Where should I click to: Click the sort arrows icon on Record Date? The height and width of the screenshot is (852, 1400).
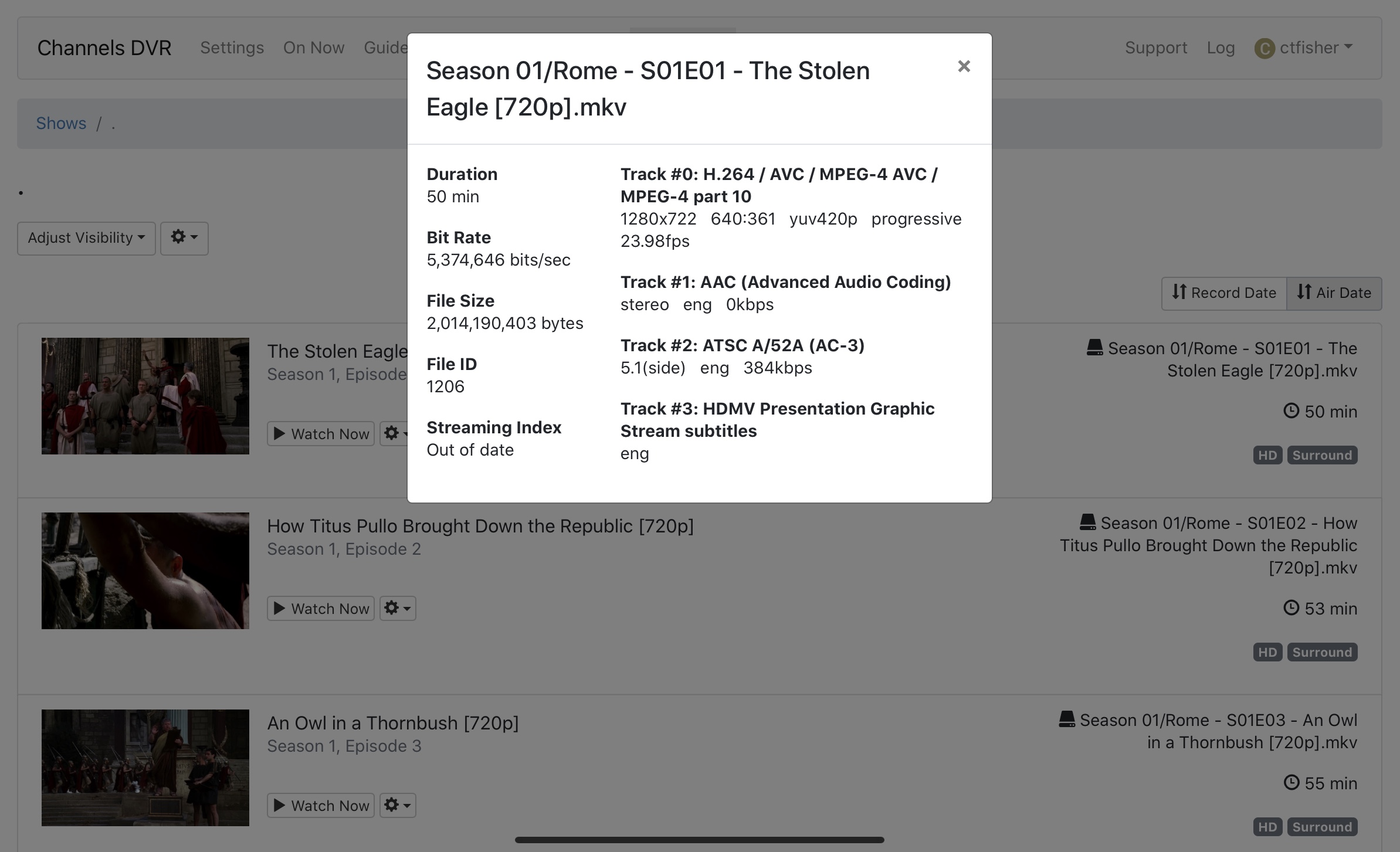pyautogui.click(x=1179, y=292)
